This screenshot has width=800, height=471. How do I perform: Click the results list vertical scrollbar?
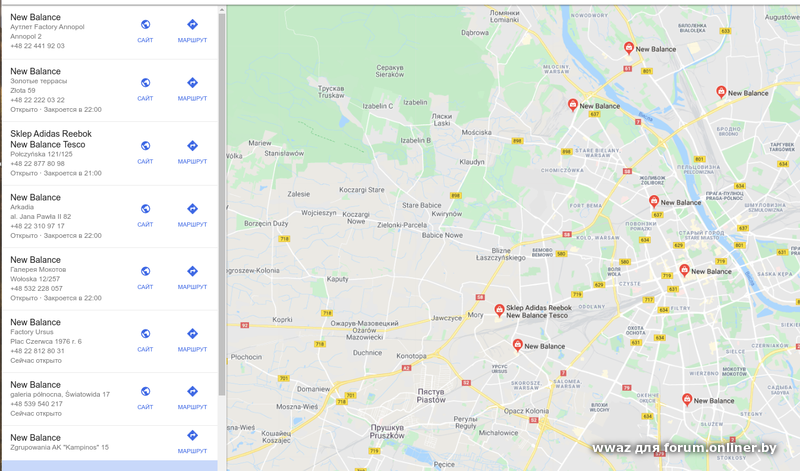(x=221, y=204)
